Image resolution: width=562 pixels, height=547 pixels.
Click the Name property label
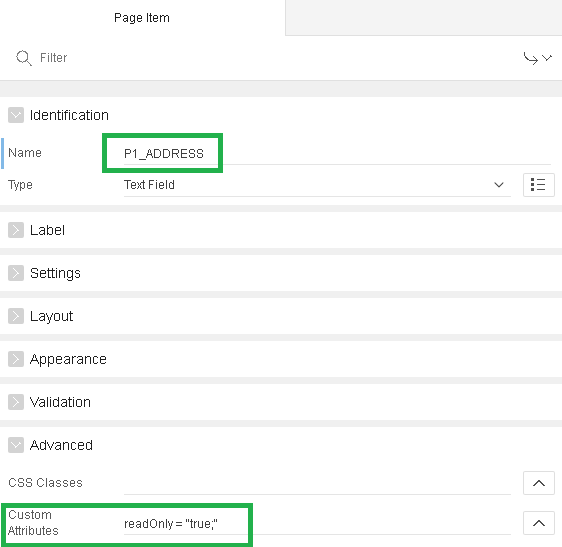(25, 153)
